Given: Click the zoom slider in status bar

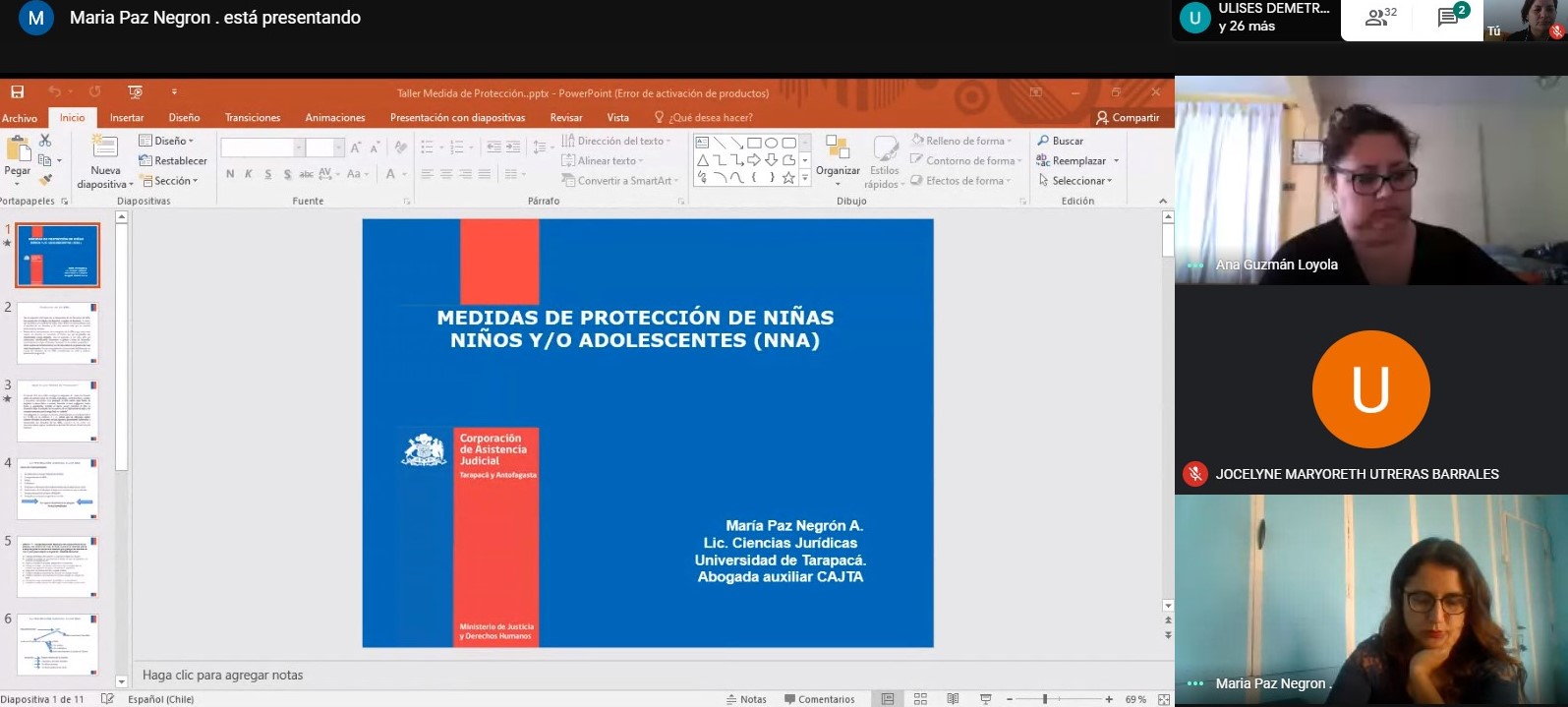Looking at the screenshot, I should [x=1045, y=699].
